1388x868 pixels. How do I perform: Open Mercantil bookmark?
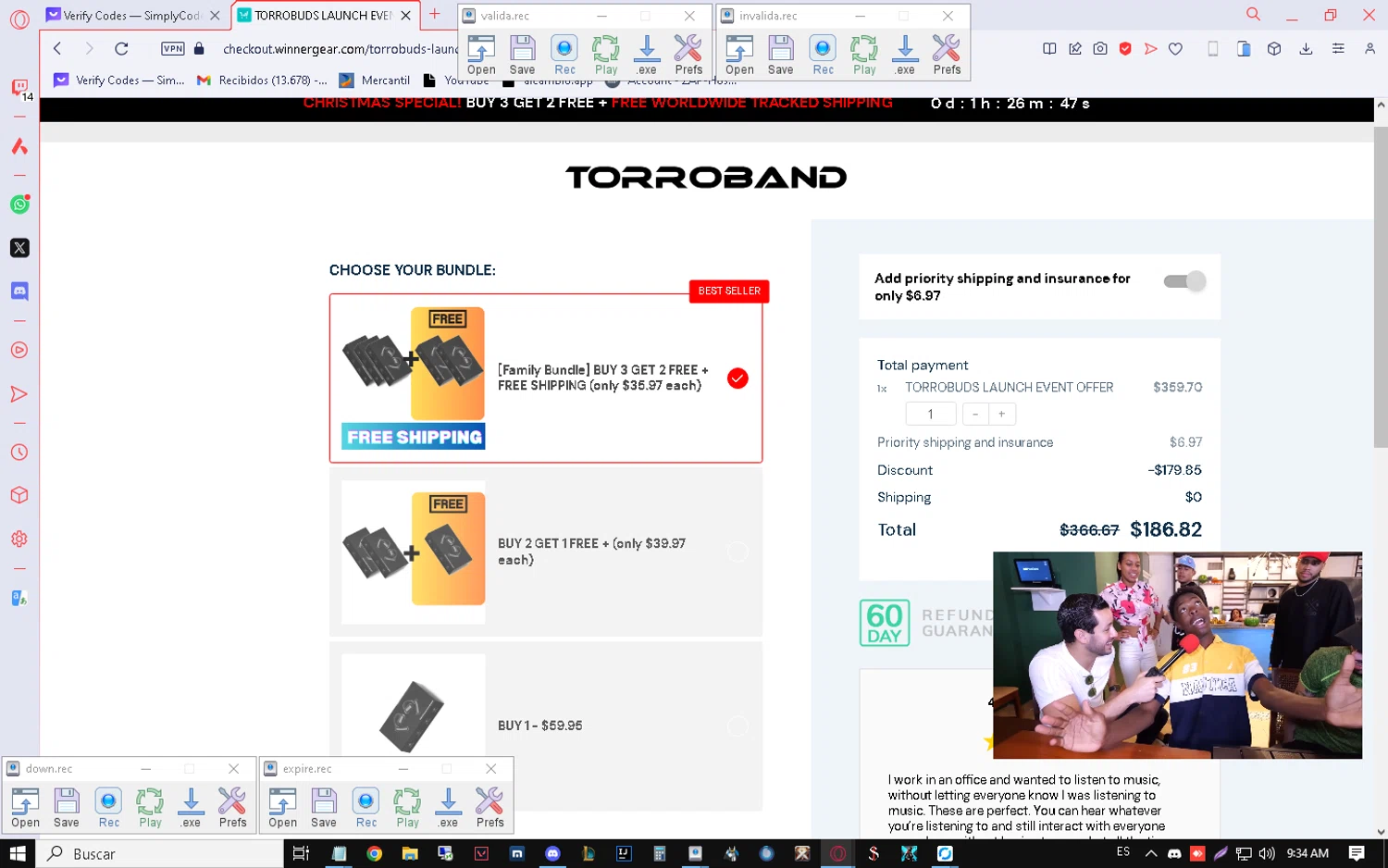point(375,81)
